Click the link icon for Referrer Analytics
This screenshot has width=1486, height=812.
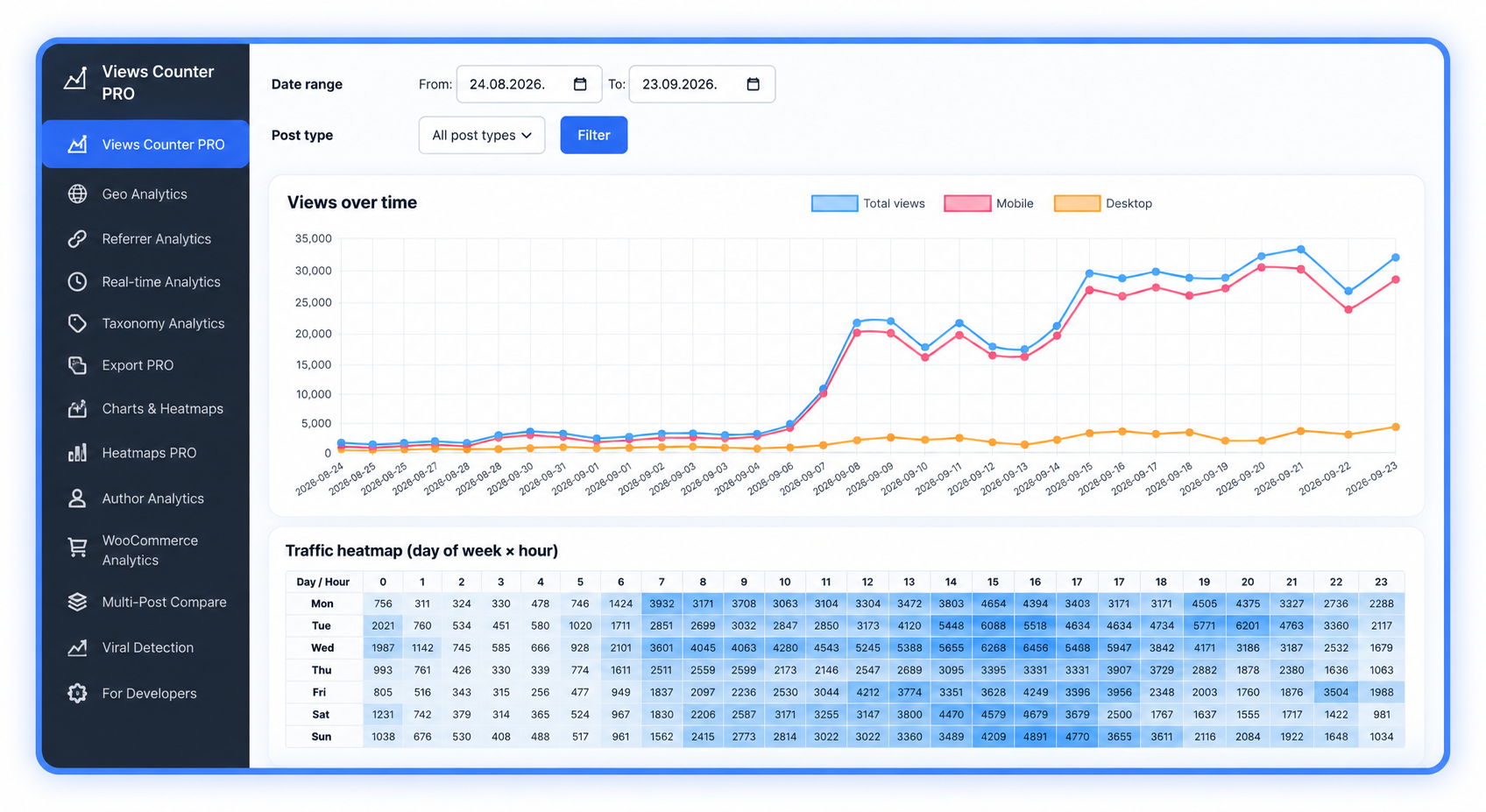[77, 238]
